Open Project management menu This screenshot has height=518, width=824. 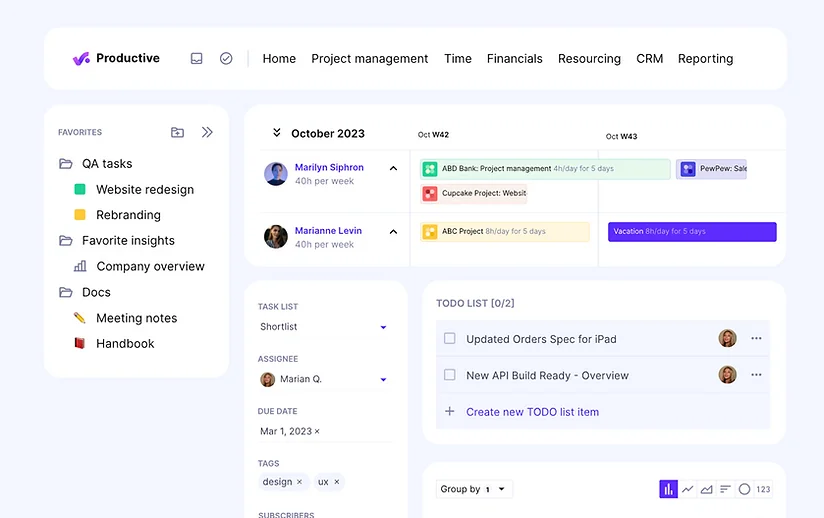[369, 59]
